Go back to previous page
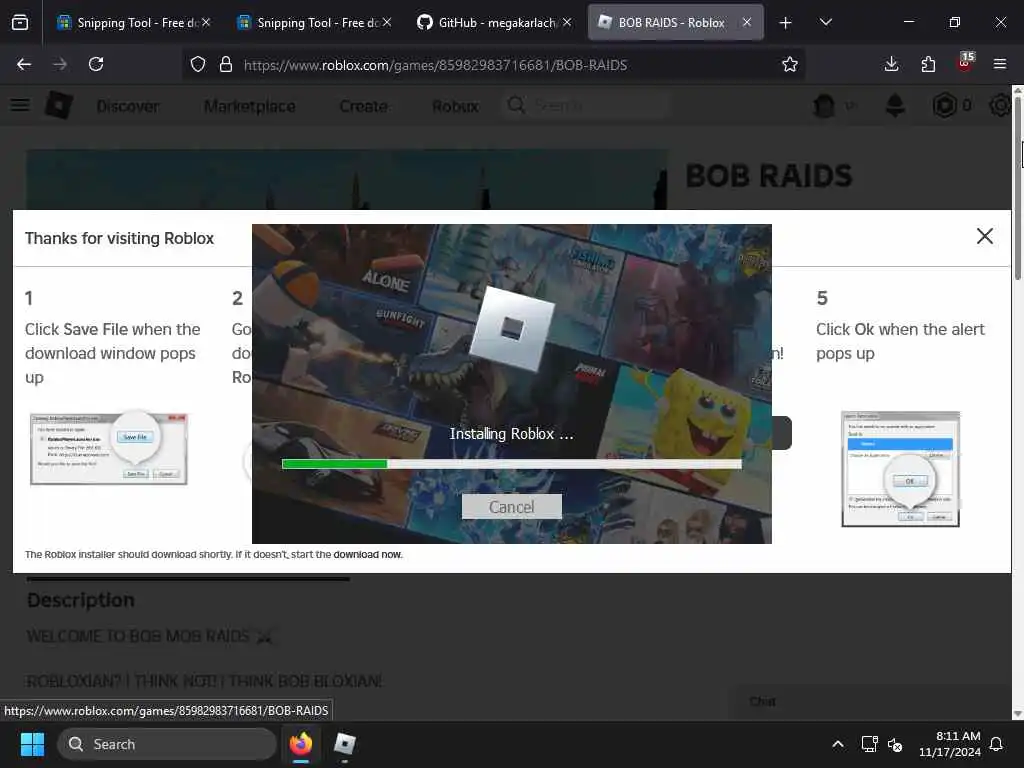Screen dimensions: 1024x768 coord(24,64)
